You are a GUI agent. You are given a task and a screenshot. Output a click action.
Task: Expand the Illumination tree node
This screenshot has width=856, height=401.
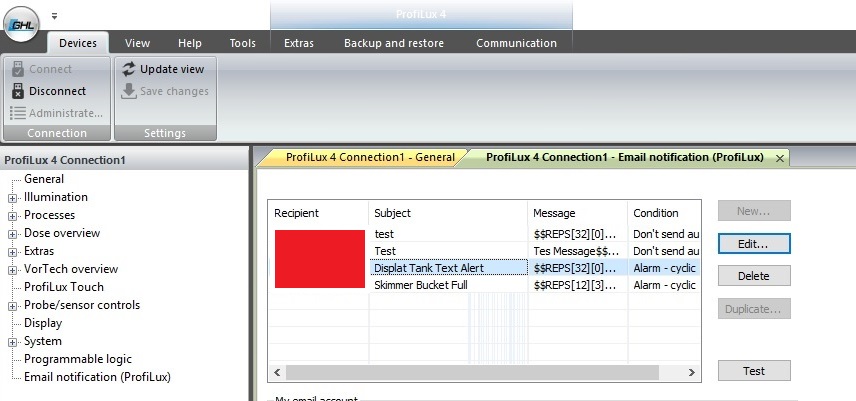13,199
